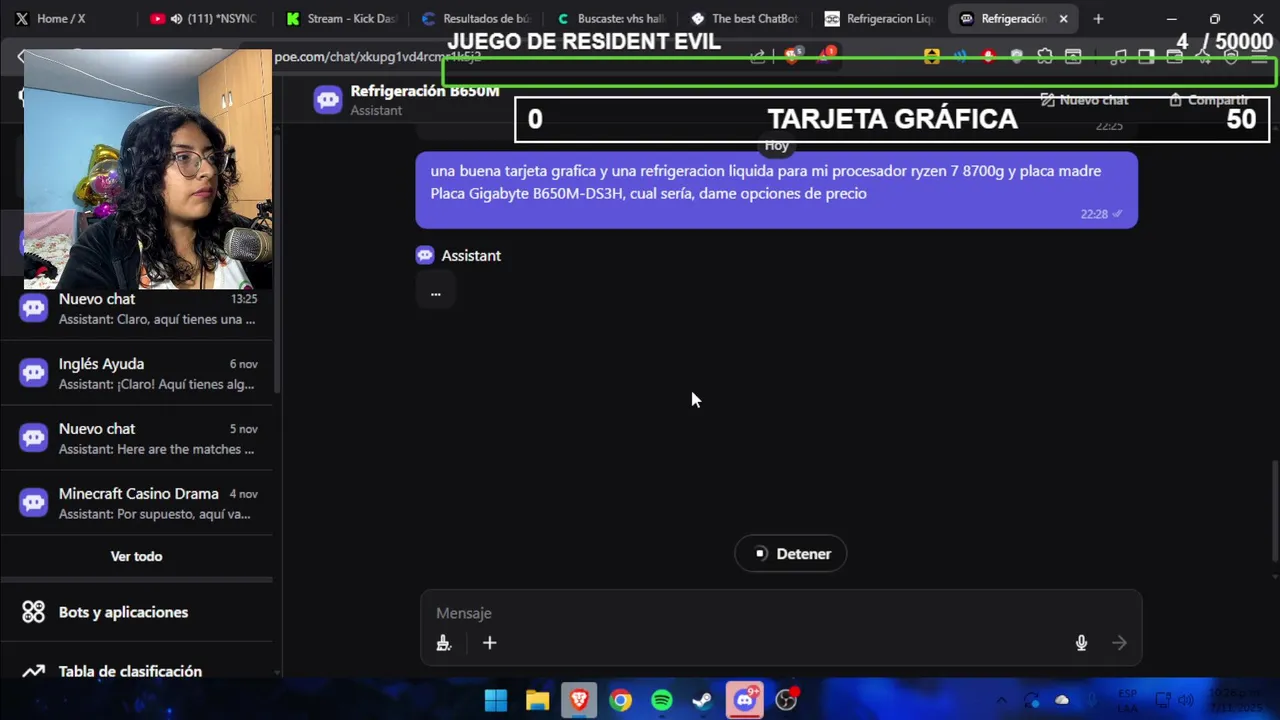Image resolution: width=1280 pixels, height=720 pixels.
Task: Click the chat conversation vertical scrollbar
Action: coord(1274,510)
